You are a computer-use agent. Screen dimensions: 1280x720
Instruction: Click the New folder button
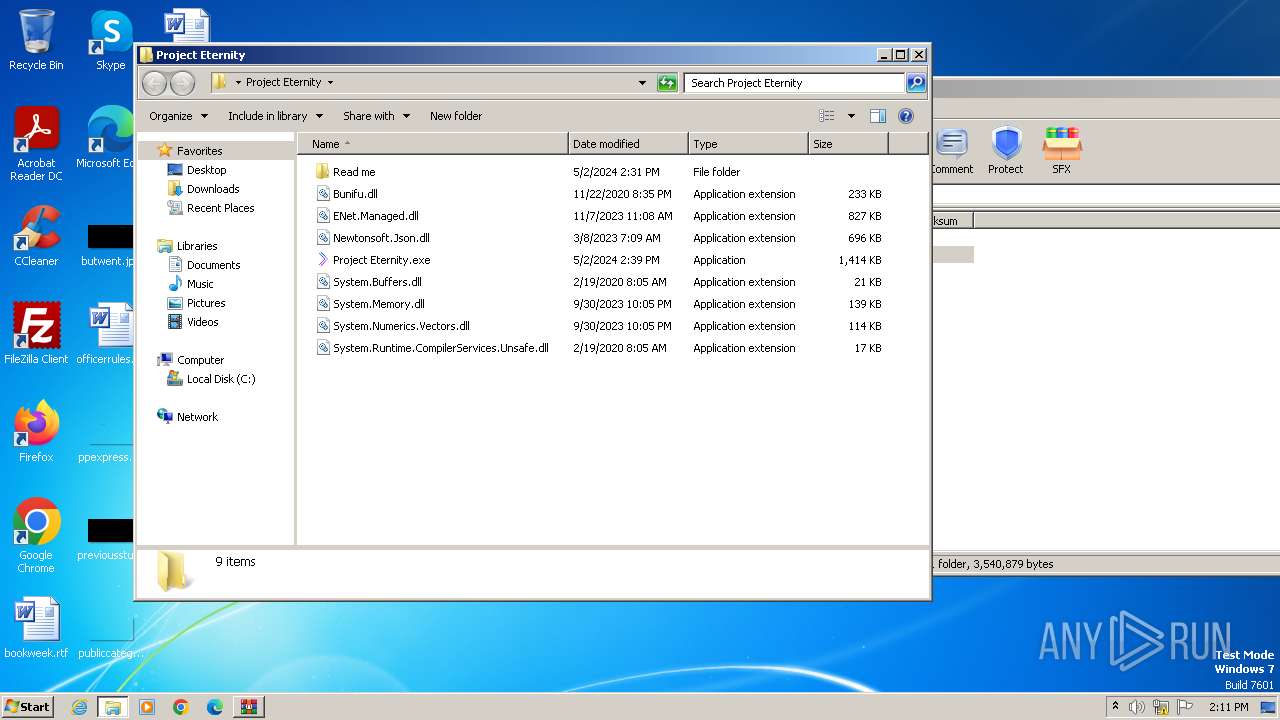click(x=456, y=116)
